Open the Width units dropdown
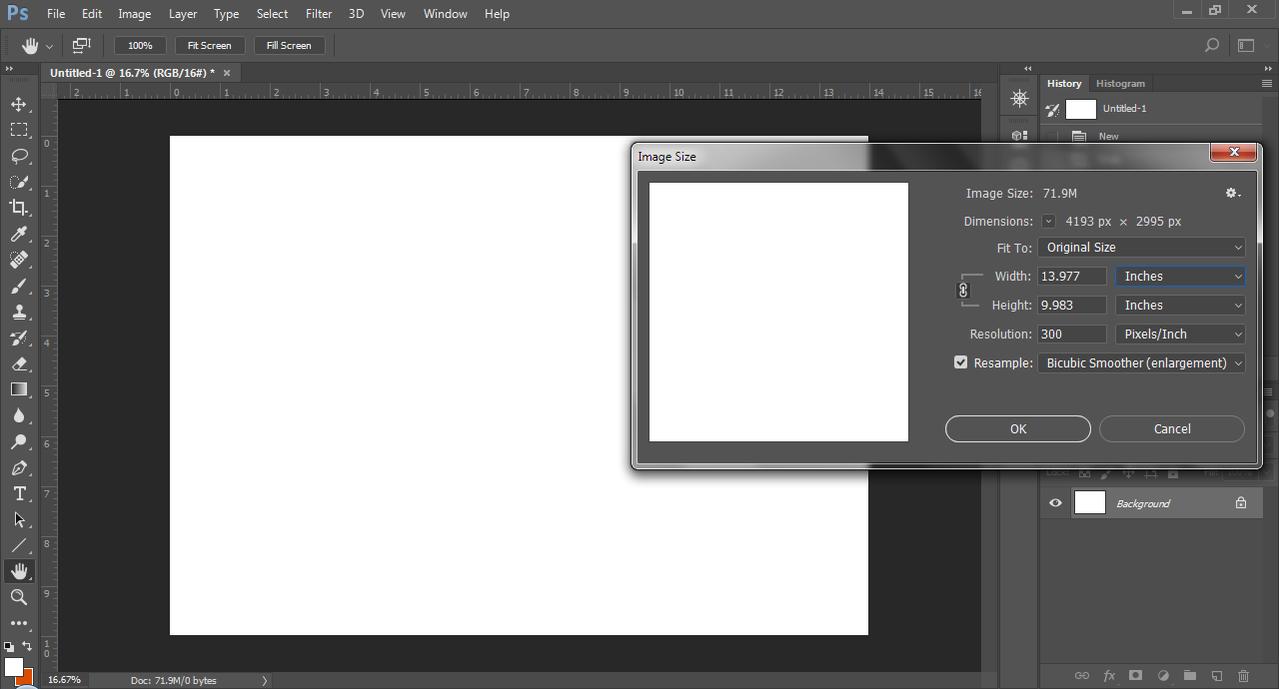Viewport: 1279px width, 689px height. pos(1180,276)
